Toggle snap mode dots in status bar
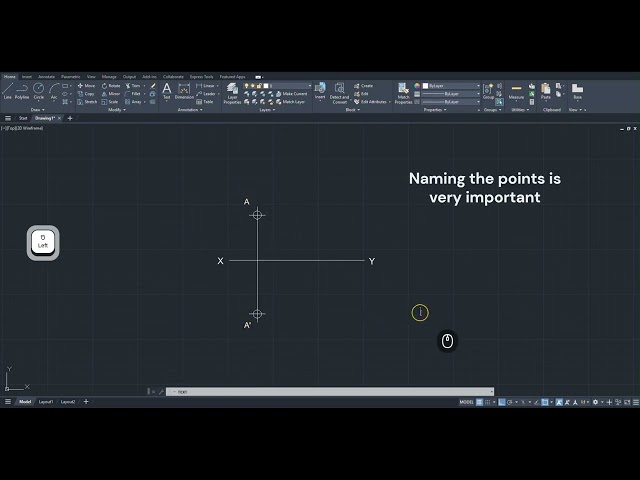The height and width of the screenshot is (480, 640). click(x=487, y=402)
